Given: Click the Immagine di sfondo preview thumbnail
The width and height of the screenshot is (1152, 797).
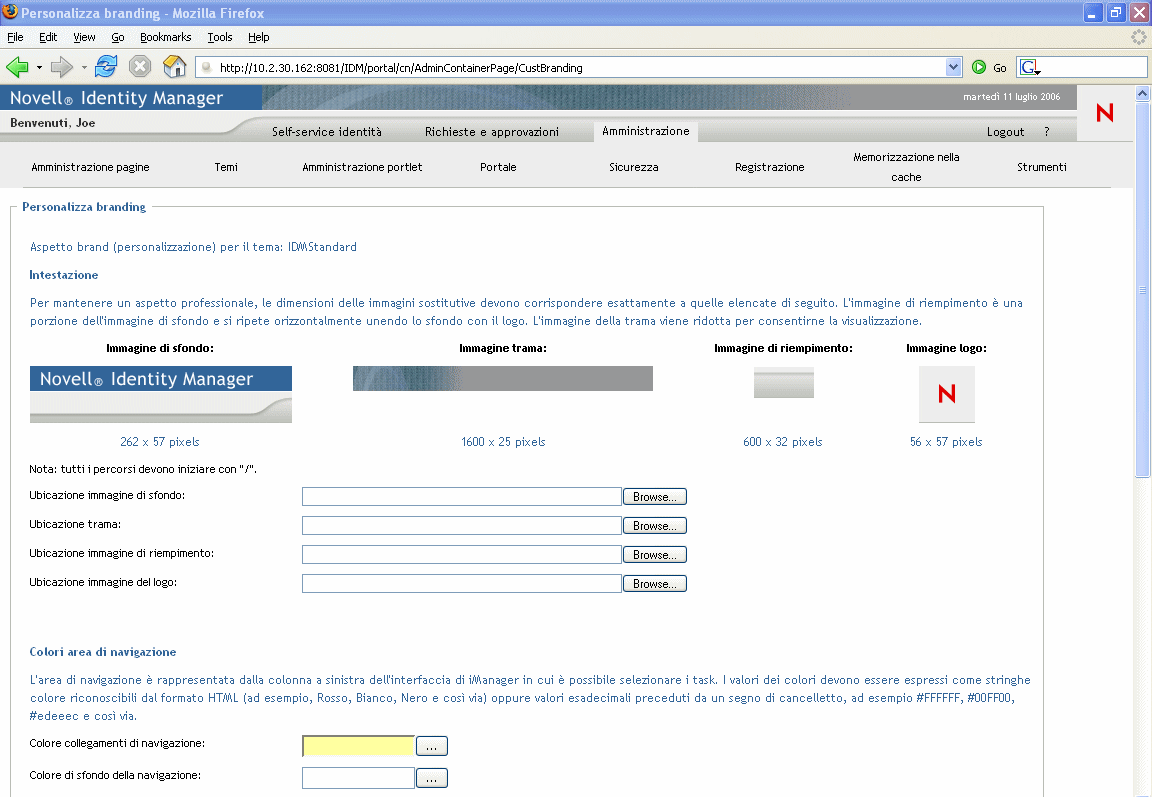Looking at the screenshot, I should [161, 394].
